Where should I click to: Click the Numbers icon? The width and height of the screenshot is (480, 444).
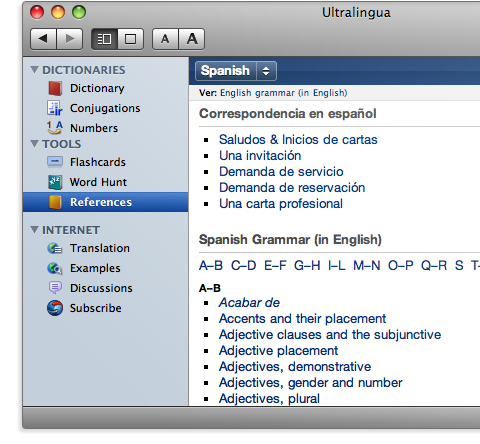(x=55, y=128)
